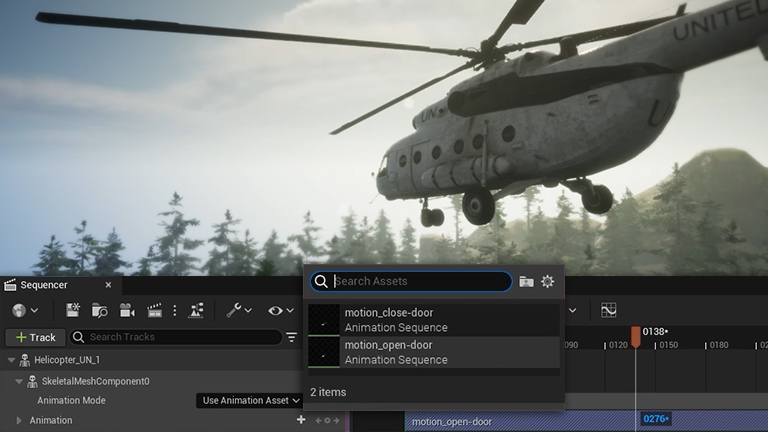Click the magnifier icon in Search Assets box
Image resolution: width=768 pixels, height=432 pixels.
click(321, 281)
